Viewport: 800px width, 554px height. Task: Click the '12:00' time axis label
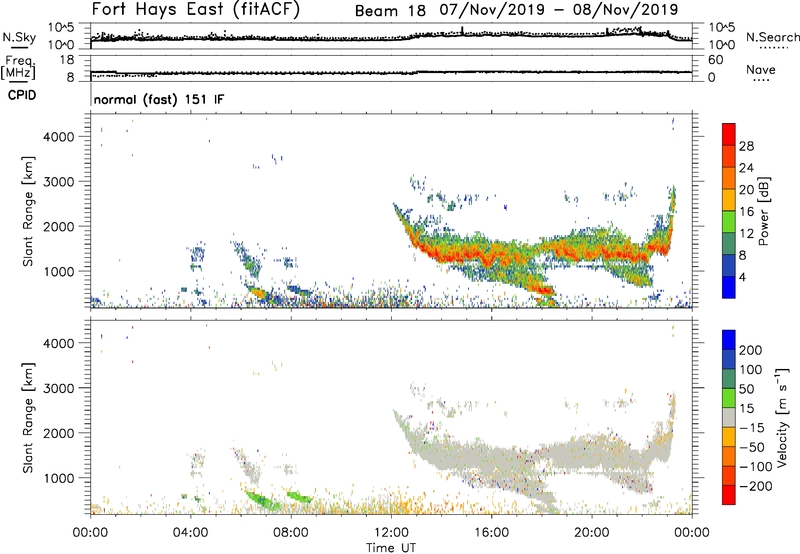click(x=391, y=533)
